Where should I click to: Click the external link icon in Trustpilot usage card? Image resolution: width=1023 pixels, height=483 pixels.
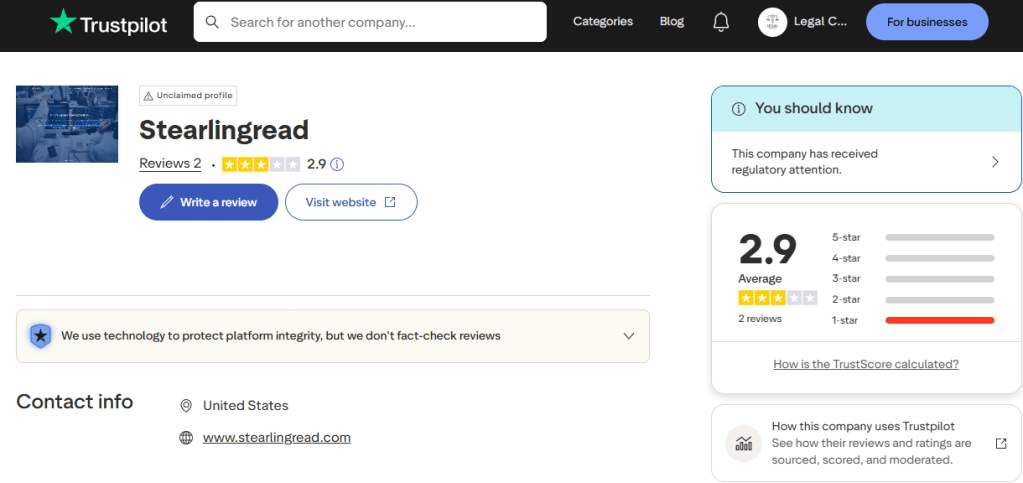click(1001, 443)
